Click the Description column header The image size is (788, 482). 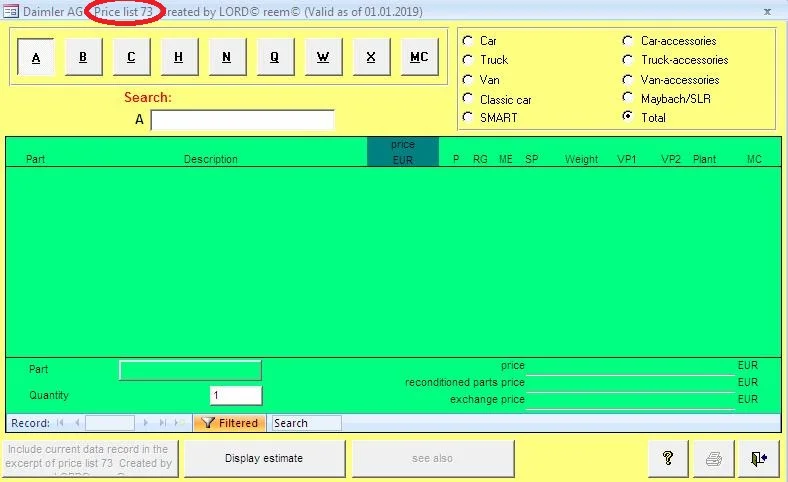click(211, 159)
